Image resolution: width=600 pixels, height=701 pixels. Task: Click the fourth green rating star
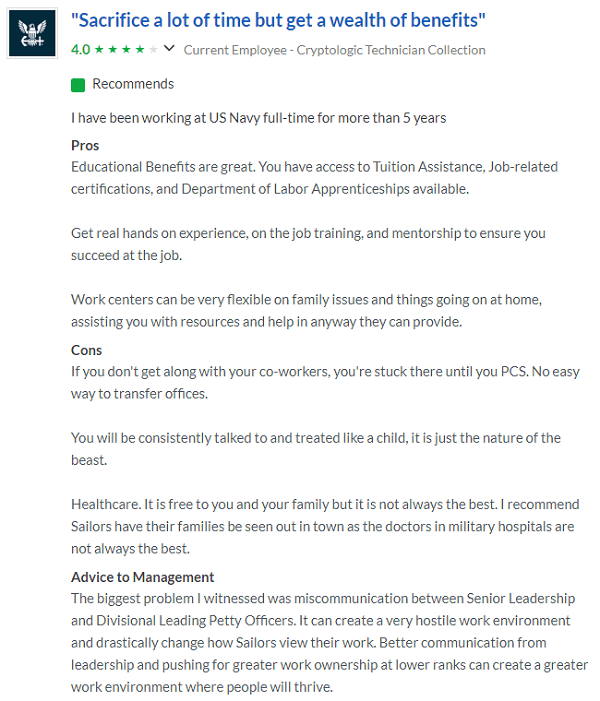tap(139, 49)
